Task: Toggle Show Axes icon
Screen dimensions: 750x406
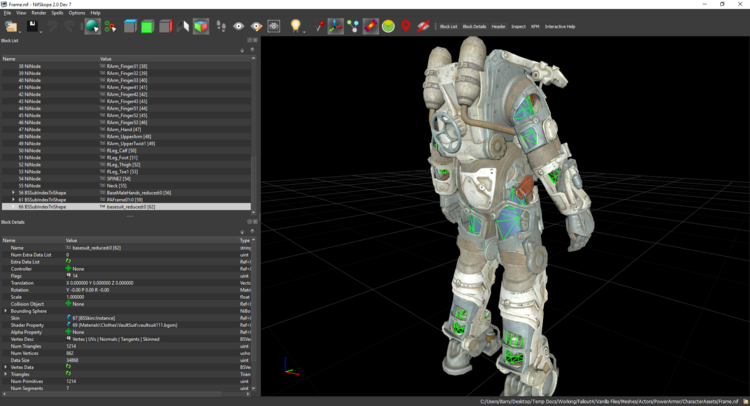Action: (x=335, y=26)
